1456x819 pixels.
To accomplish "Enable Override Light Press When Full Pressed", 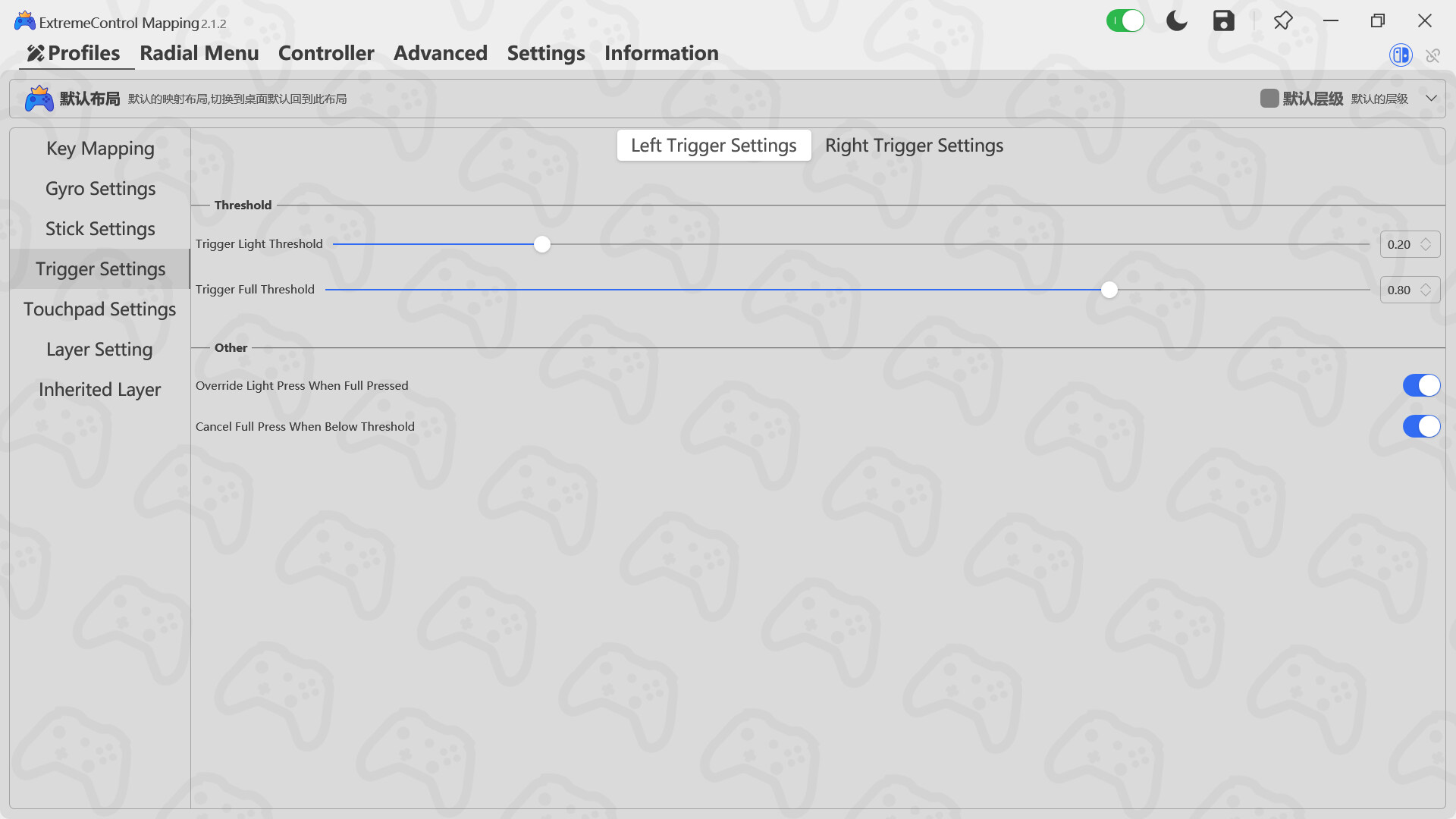I will [x=1422, y=385].
